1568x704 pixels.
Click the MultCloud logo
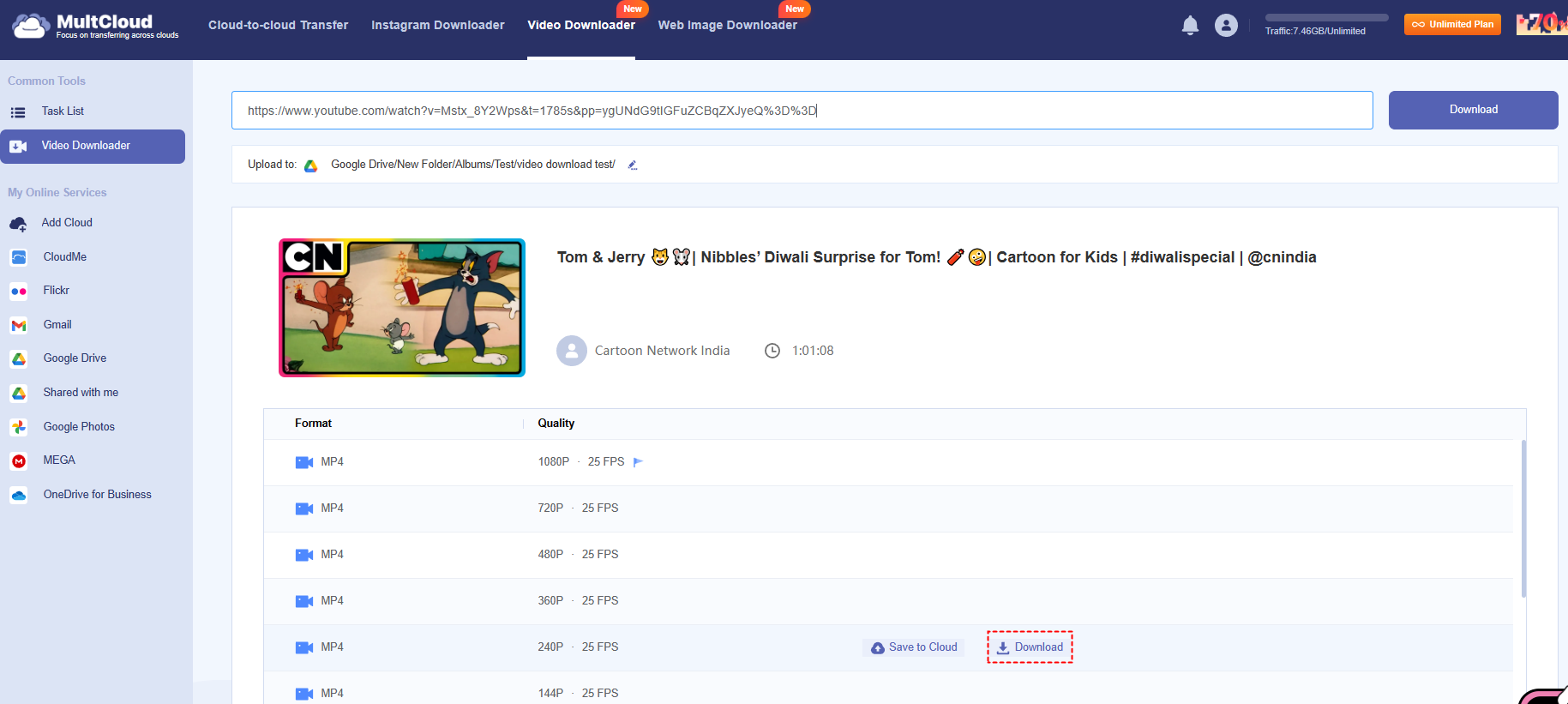point(96,26)
